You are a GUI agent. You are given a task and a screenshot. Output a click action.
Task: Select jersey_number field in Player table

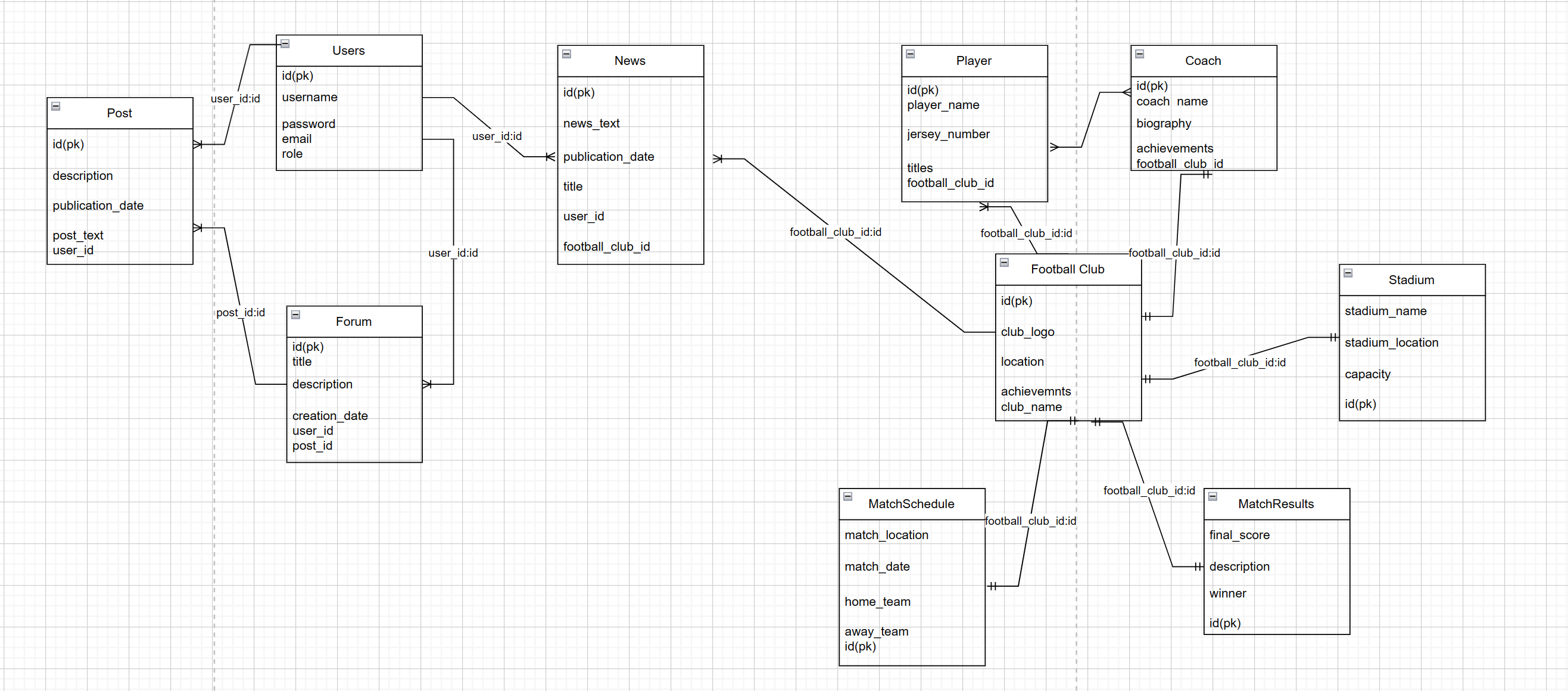(947, 134)
